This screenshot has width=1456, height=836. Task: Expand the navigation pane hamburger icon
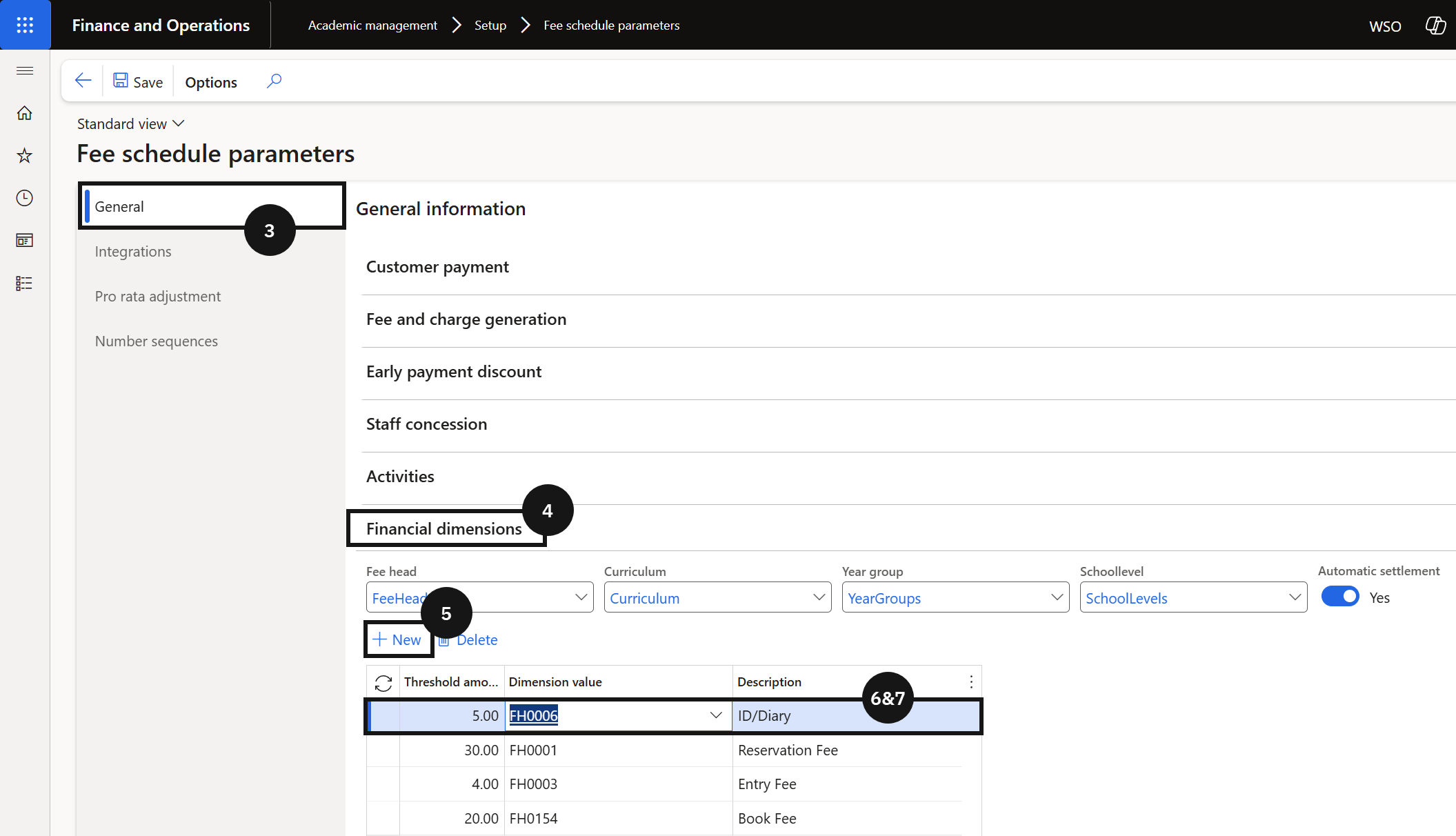[x=25, y=70]
